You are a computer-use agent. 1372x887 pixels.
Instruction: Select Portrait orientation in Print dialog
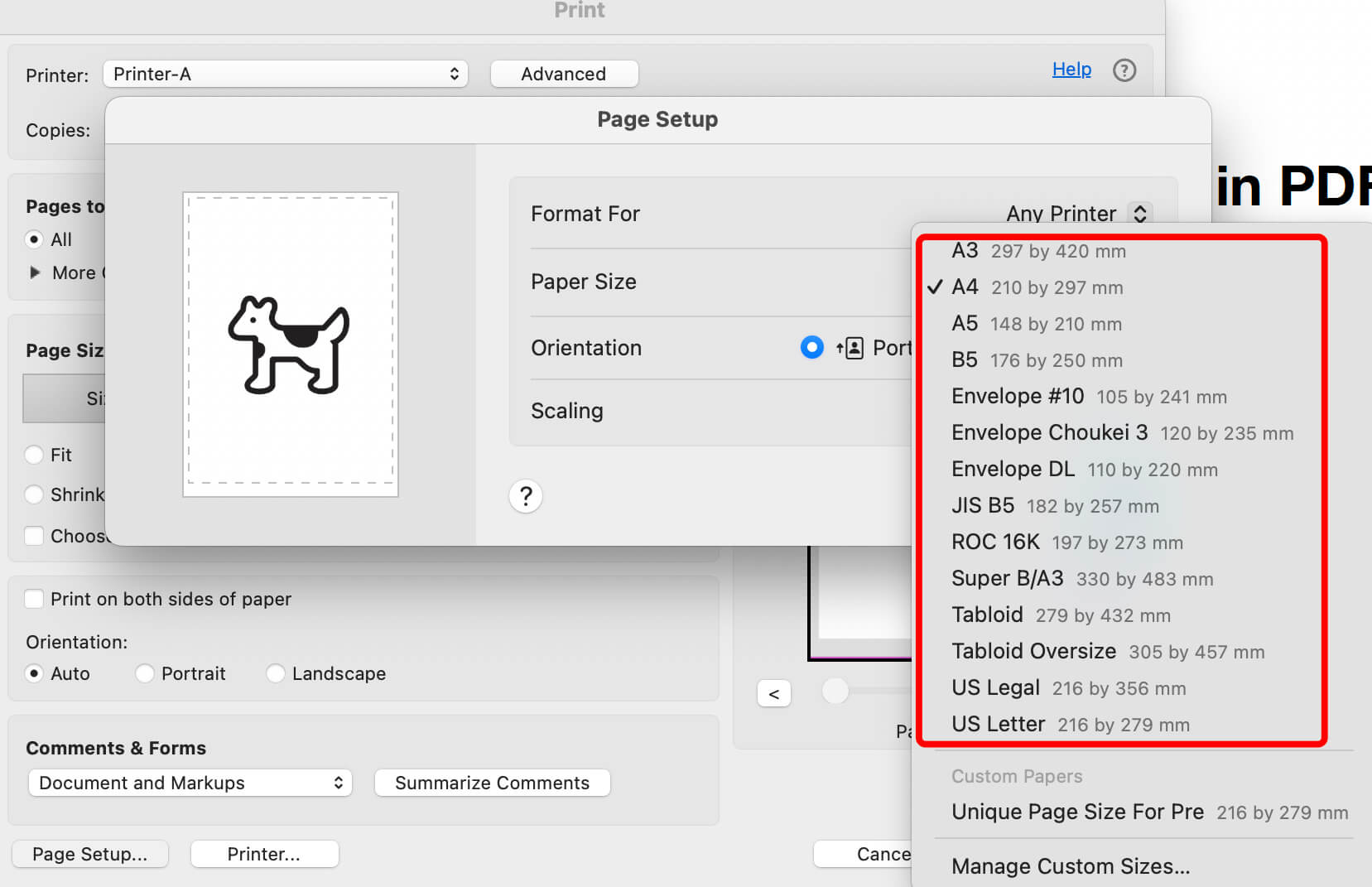(145, 673)
